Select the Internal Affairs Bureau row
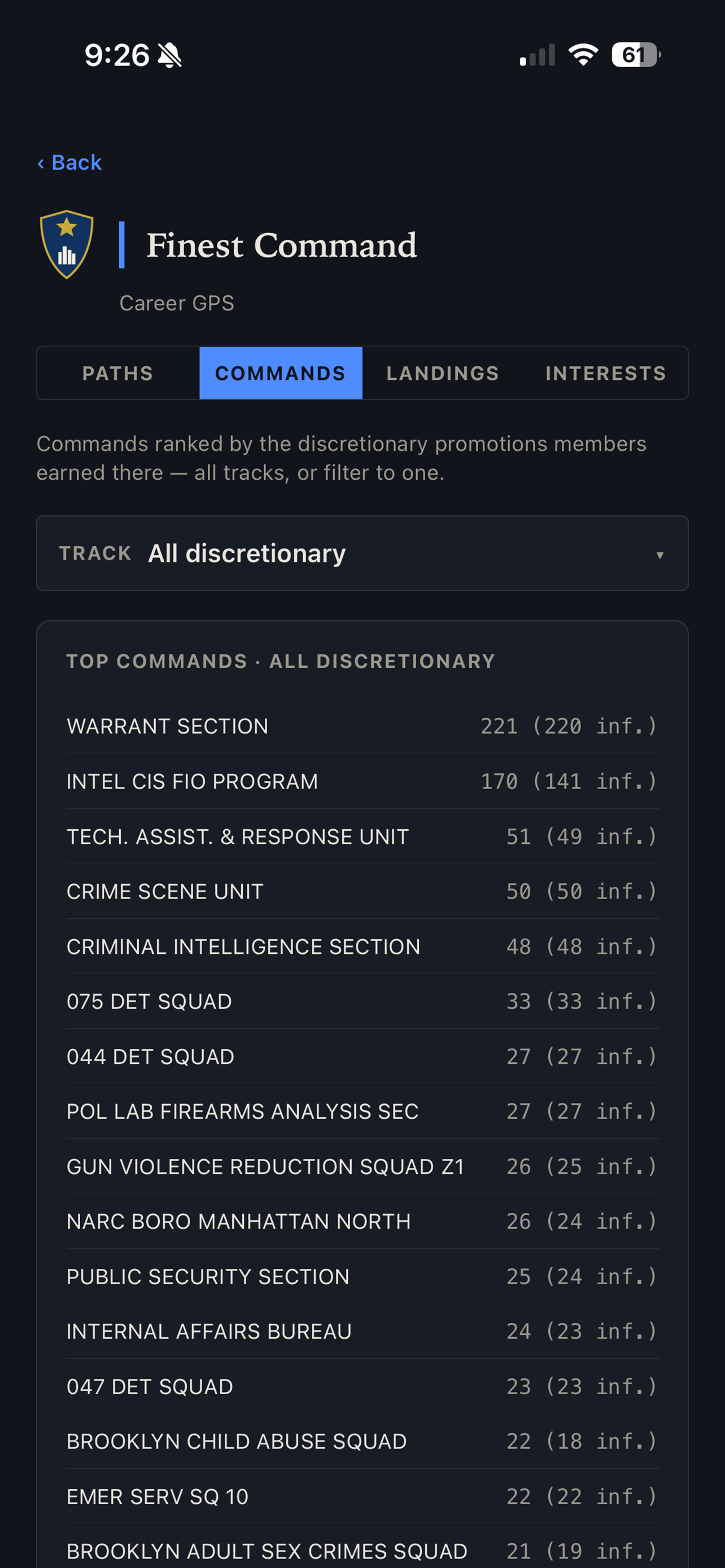725x1568 pixels. point(362,1331)
